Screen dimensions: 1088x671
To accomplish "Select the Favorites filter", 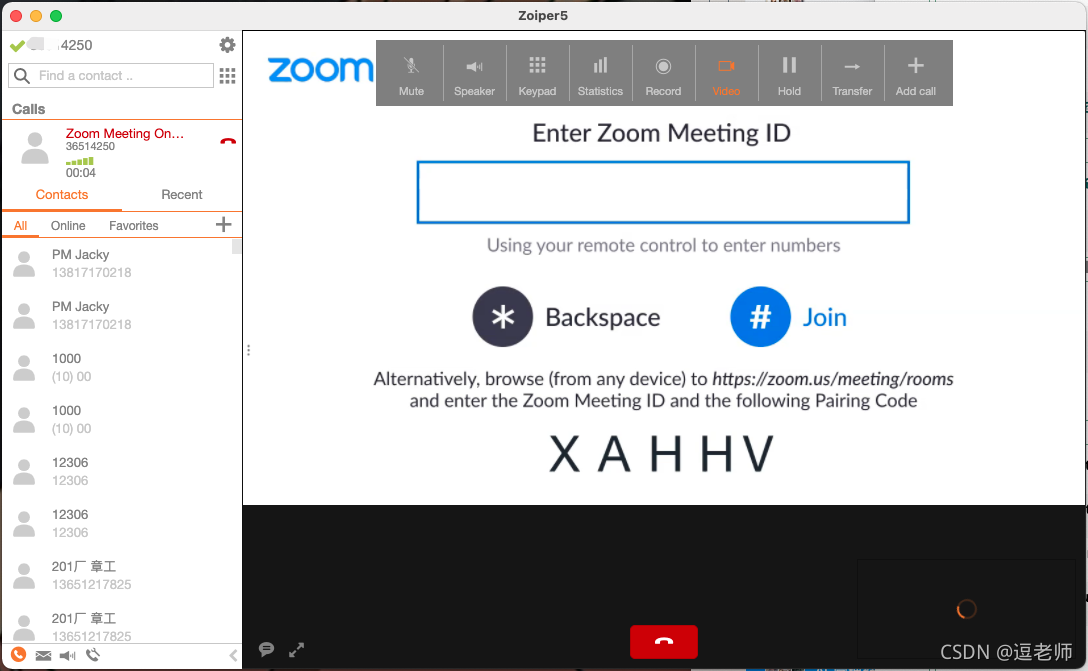I will (x=133, y=226).
